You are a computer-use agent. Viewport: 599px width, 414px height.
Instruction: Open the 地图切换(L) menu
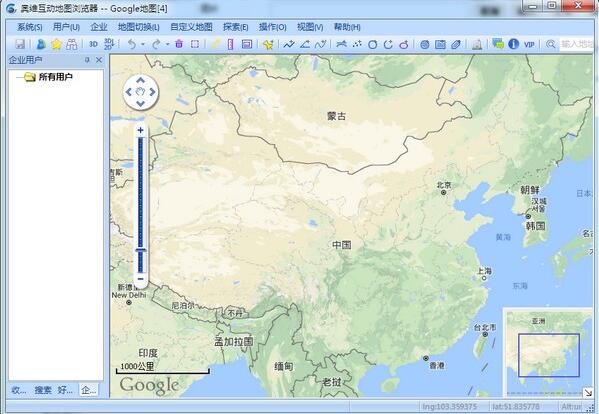[139, 27]
